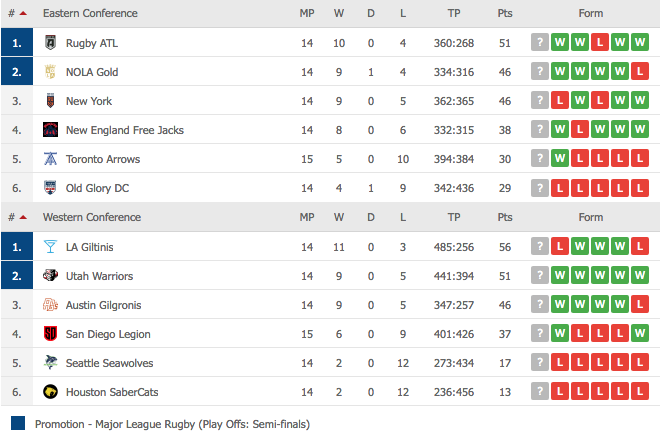Open the Austin Gilgronis team link
This screenshot has height=440, width=660.
104,305
